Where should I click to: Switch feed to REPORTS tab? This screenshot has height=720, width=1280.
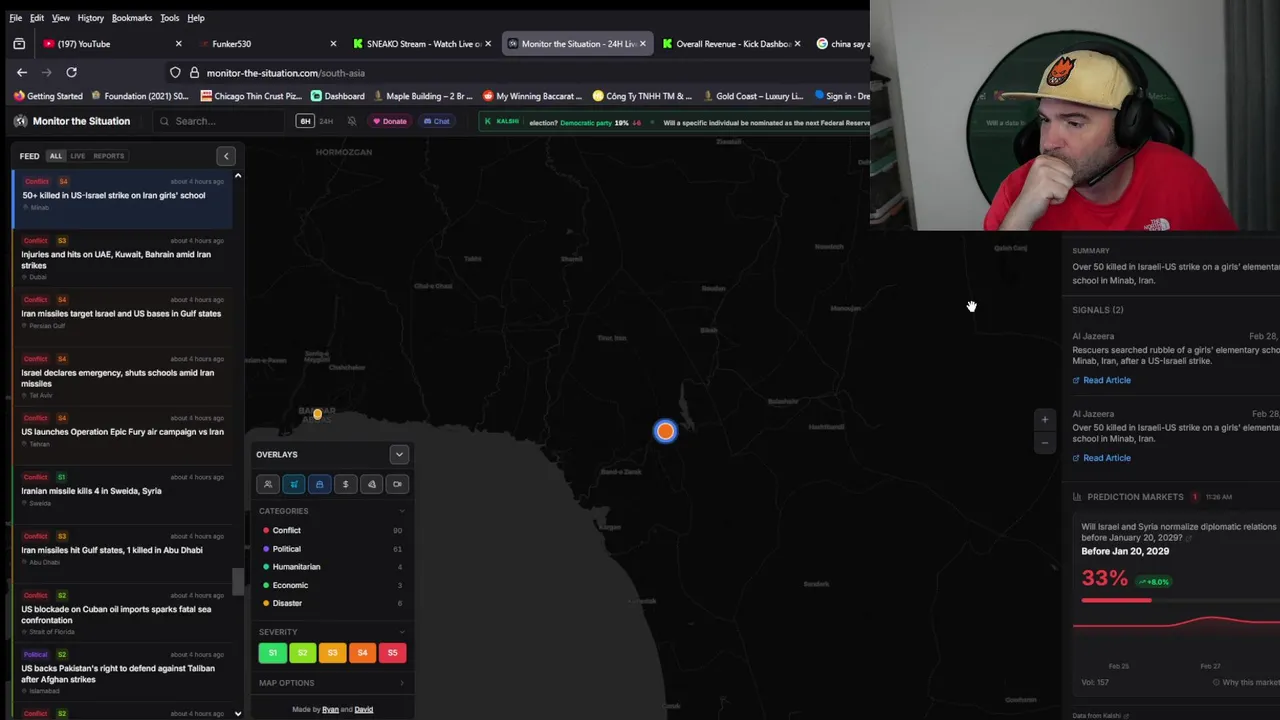pos(109,156)
